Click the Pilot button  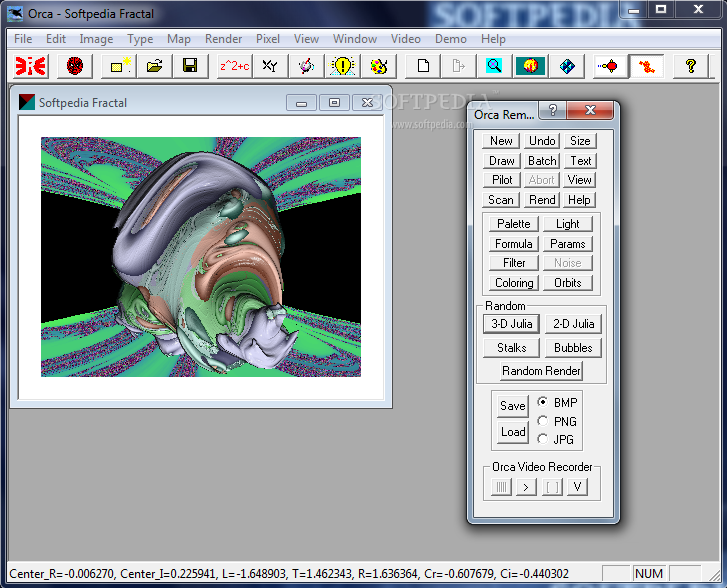coord(501,179)
